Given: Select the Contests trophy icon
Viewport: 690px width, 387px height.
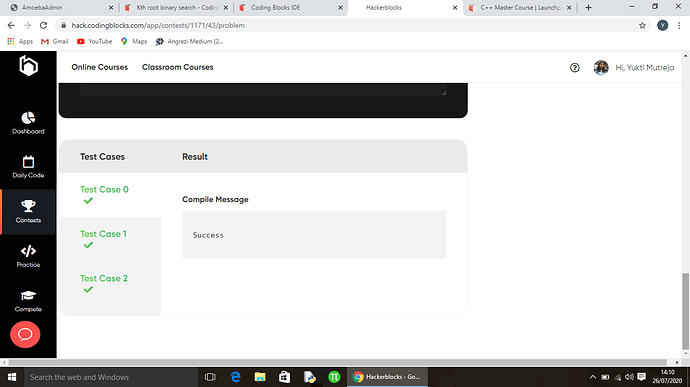Looking at the screenshot, I should [28, 206].
